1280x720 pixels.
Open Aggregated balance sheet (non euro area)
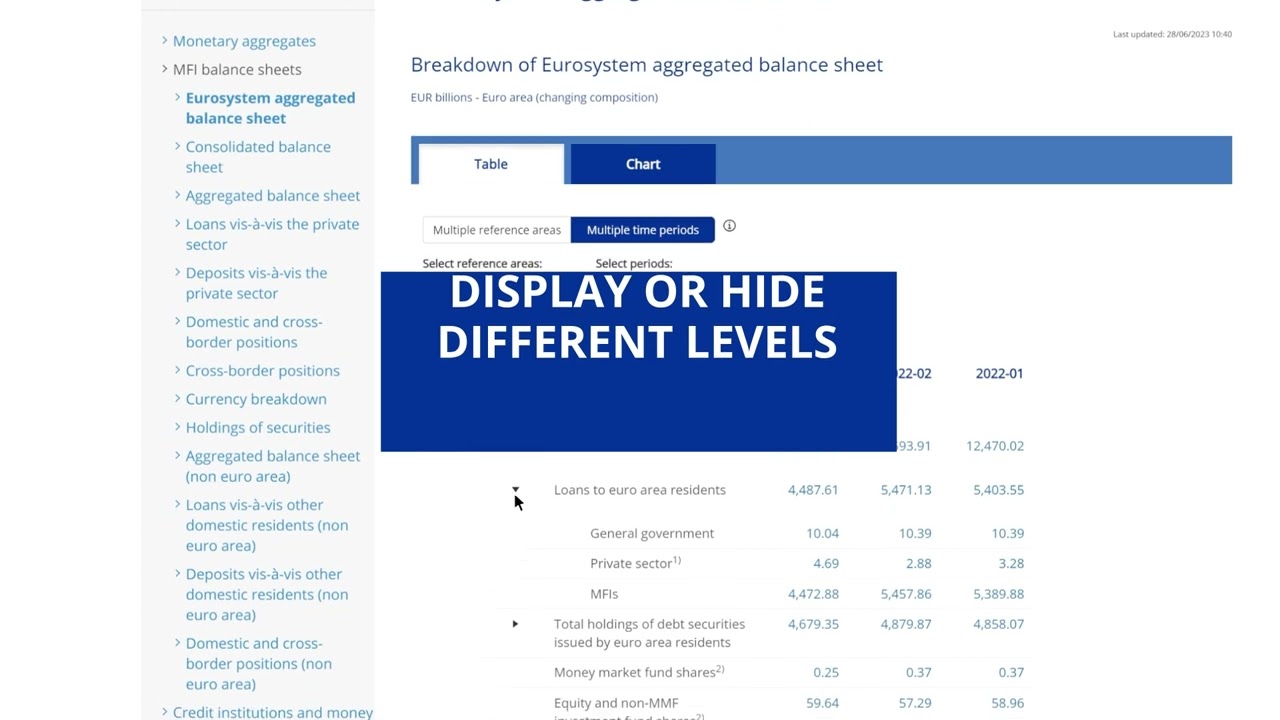[273, 466]
